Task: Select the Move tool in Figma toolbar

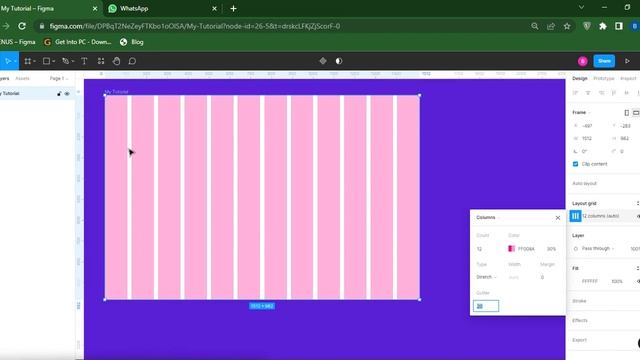Action: [7, 61]
